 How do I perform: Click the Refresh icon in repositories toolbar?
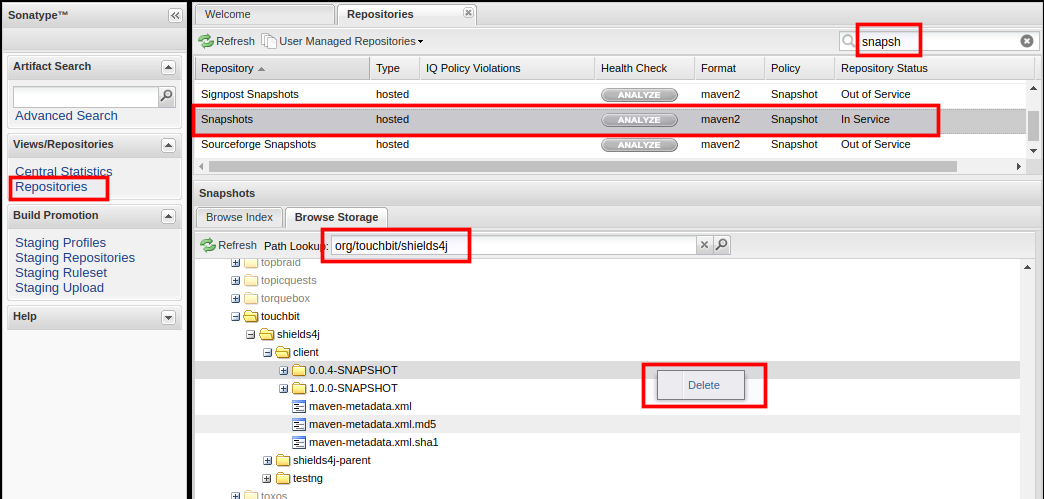tap(206, 41)
